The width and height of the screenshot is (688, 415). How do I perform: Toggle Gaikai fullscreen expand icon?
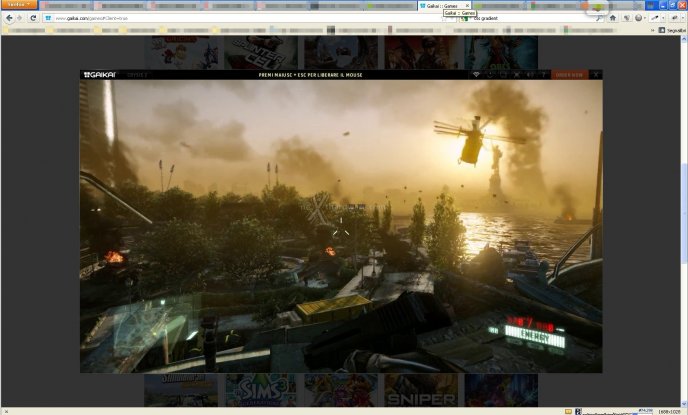click(x=517, y=75)
